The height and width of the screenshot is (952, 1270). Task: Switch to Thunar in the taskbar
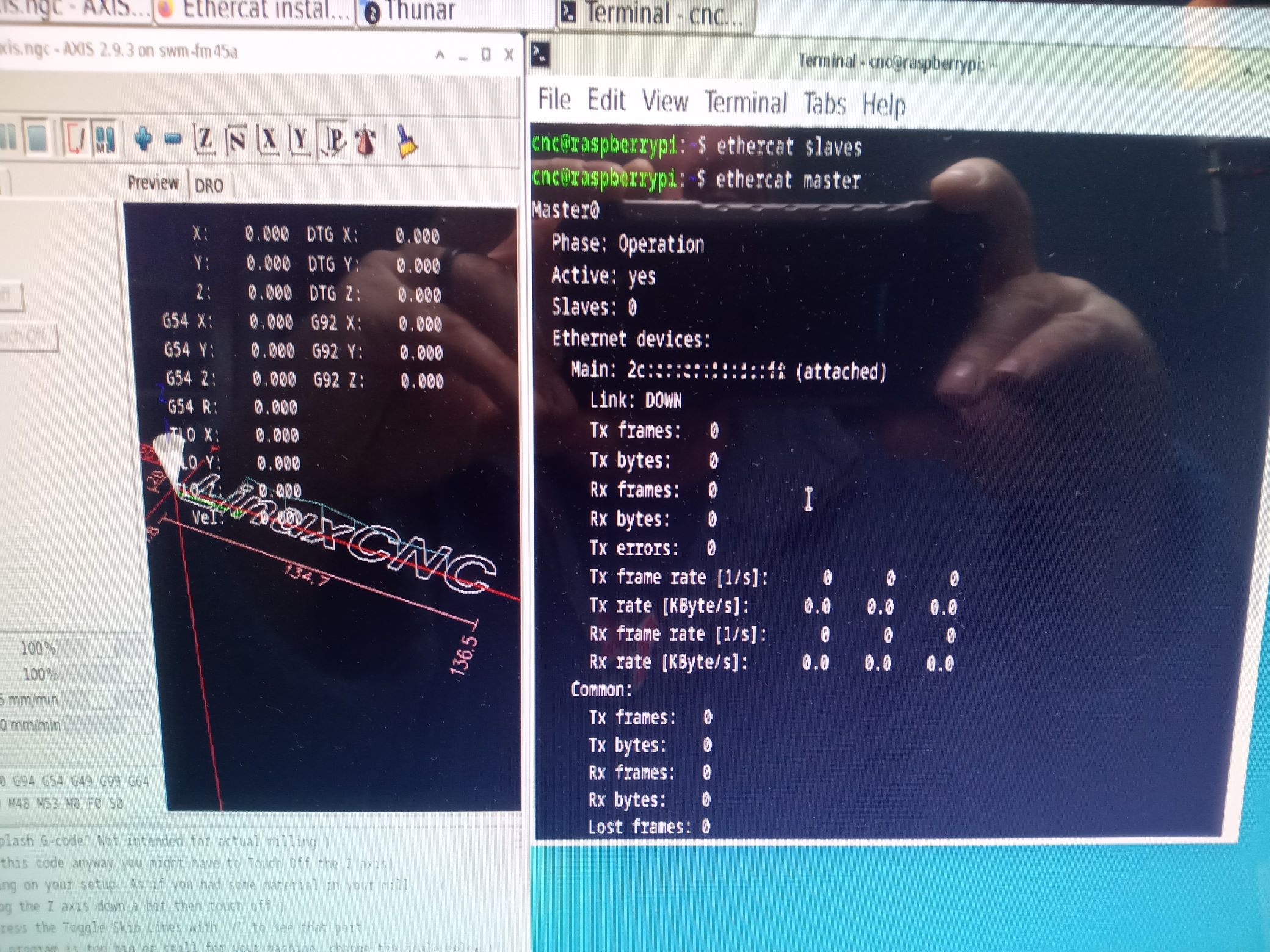pyautogui.click(x=455, y=11)
